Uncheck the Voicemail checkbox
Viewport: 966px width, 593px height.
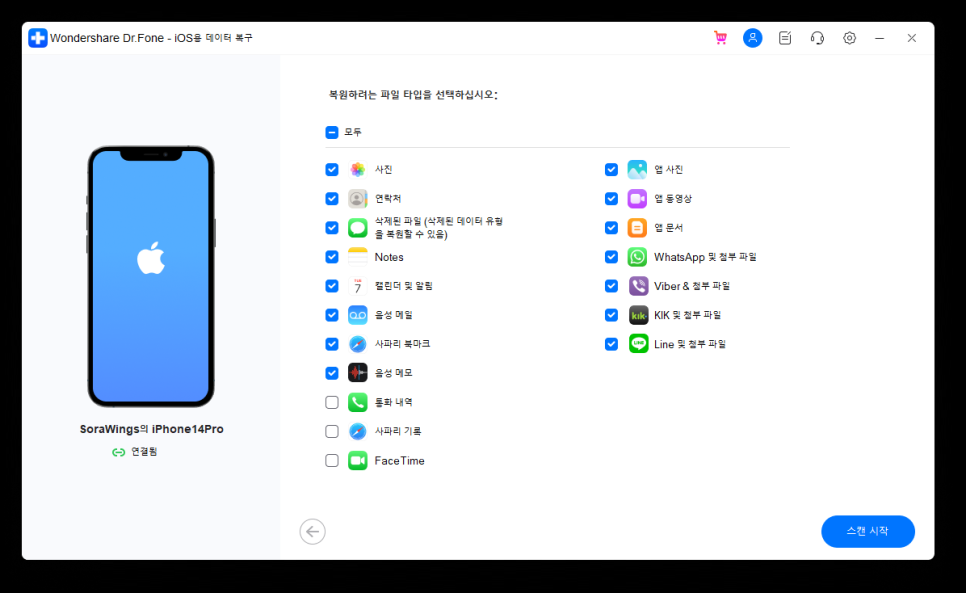[331, 315]
